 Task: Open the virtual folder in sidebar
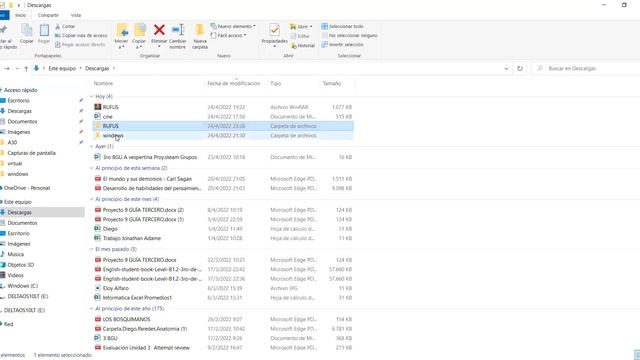click(x=14, y=163)
